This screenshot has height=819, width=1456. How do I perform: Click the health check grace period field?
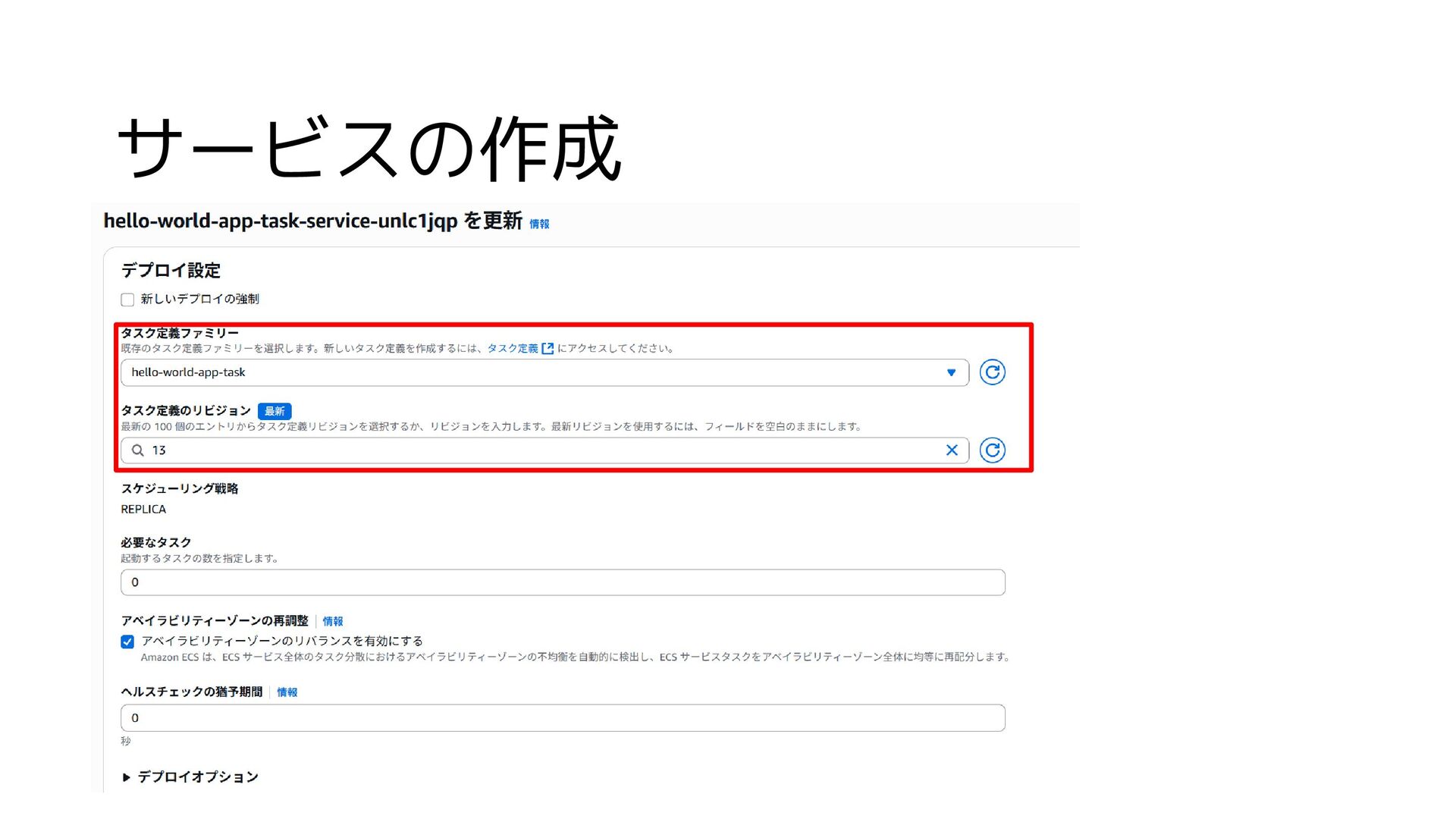tap(562, 718)
